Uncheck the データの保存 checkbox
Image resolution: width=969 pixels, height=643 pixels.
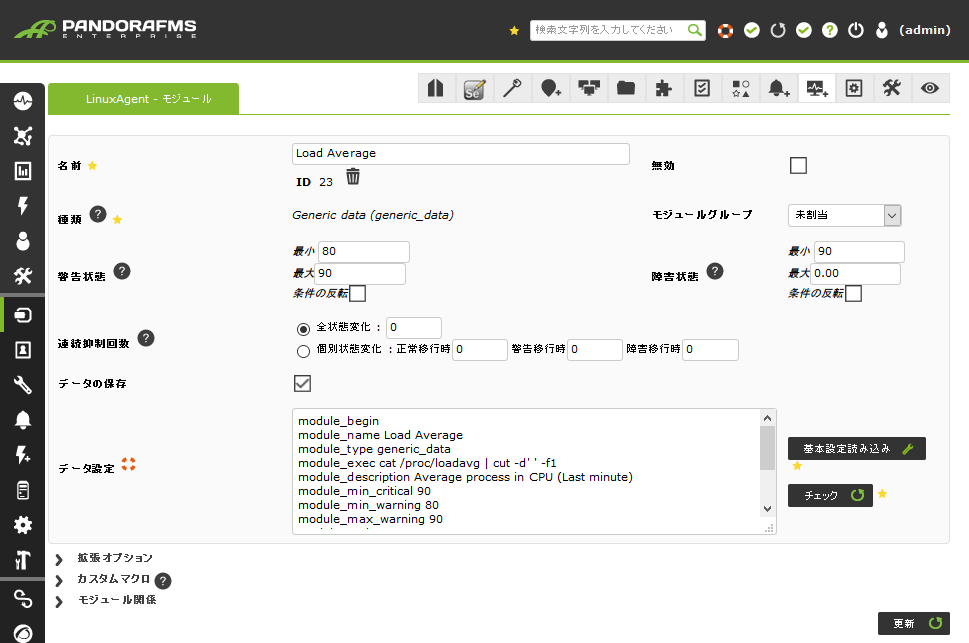302,383
